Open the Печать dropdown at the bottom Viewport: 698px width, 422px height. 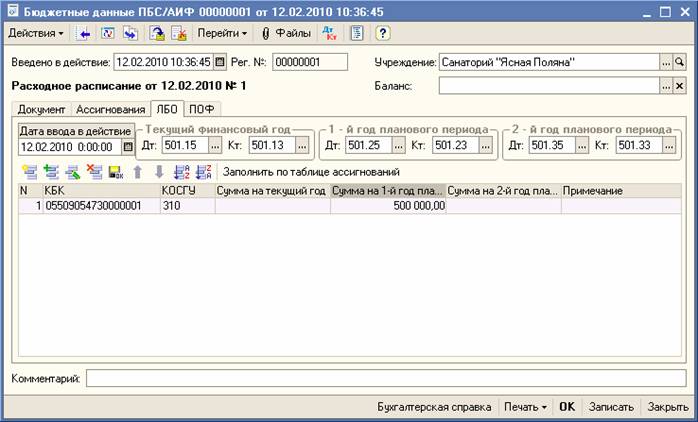click(x=526, y=407)
